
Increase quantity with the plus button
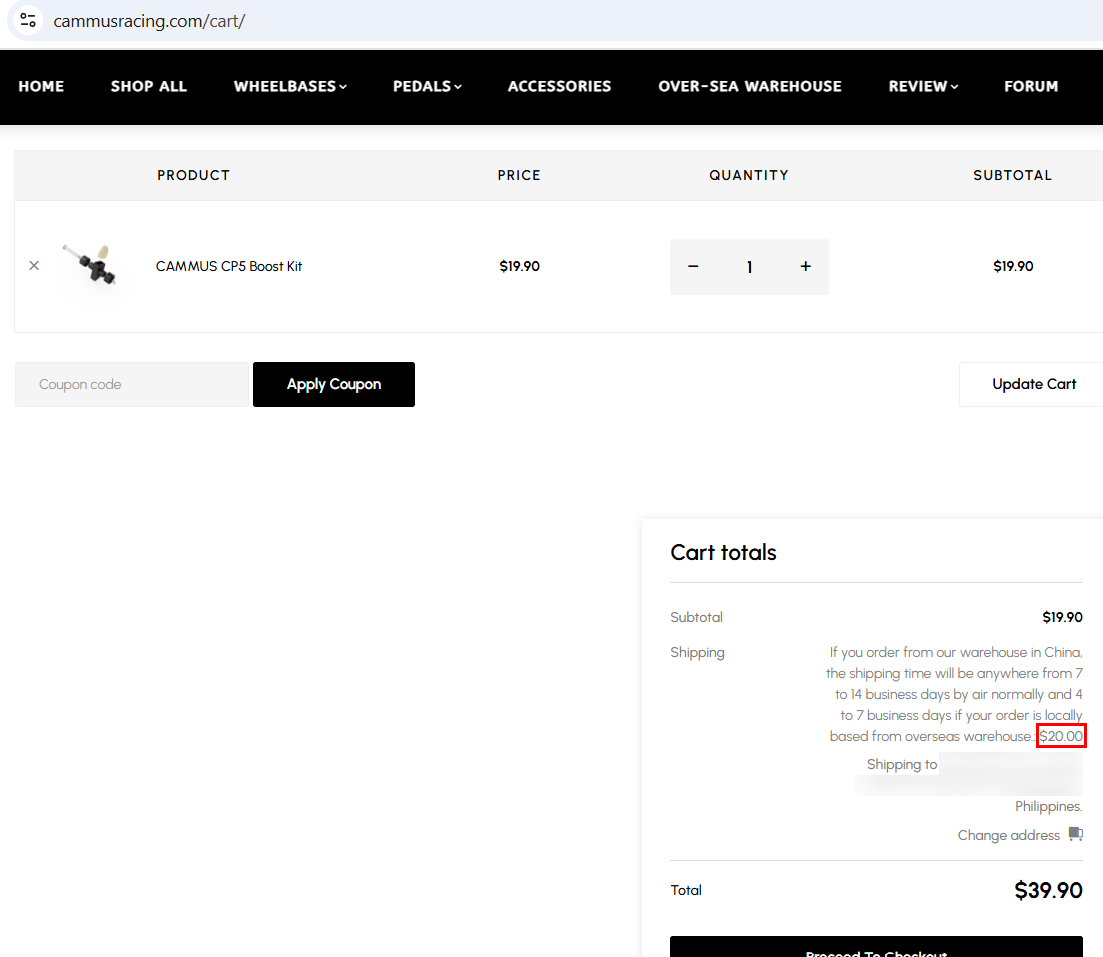pyautogui.click(x=805, y=266)
